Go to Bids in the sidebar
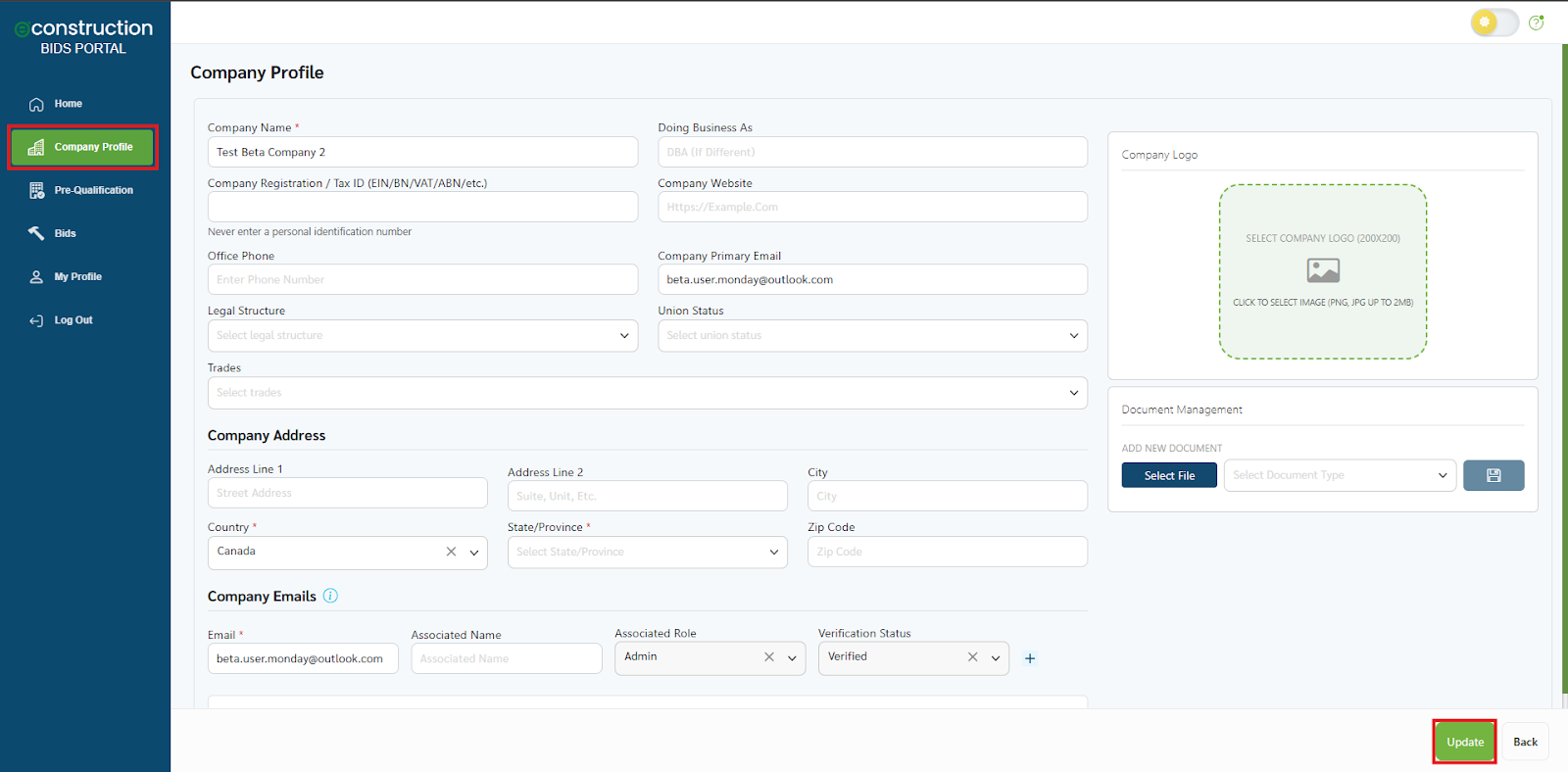Image resolution: width=1568 pixels, height=772 pixels. (65, 233)
